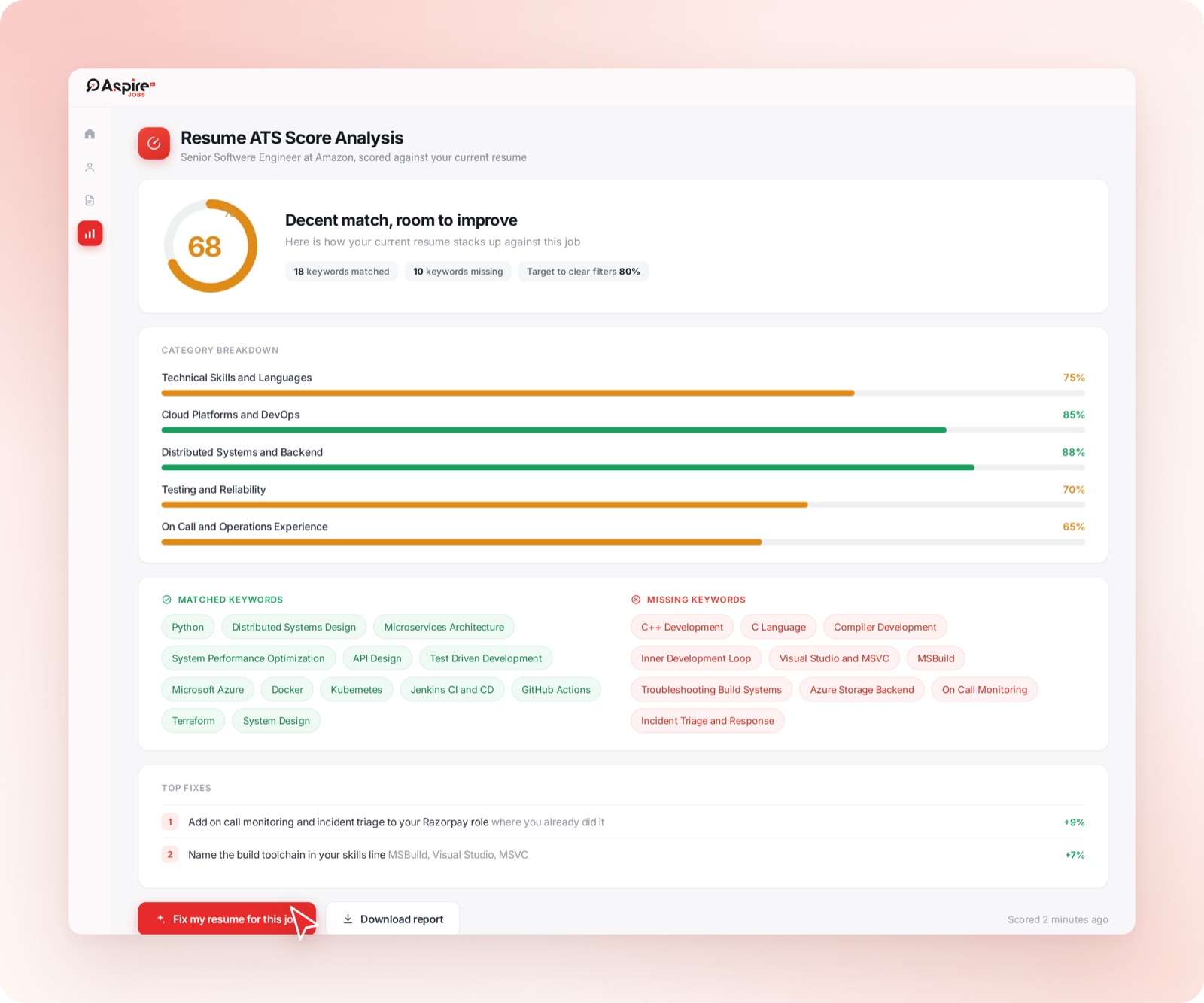The height and width of the screenshot is (1003, 1204).
Task: Select the On Call Monitoring tag
Action: (x=985, y=689)
